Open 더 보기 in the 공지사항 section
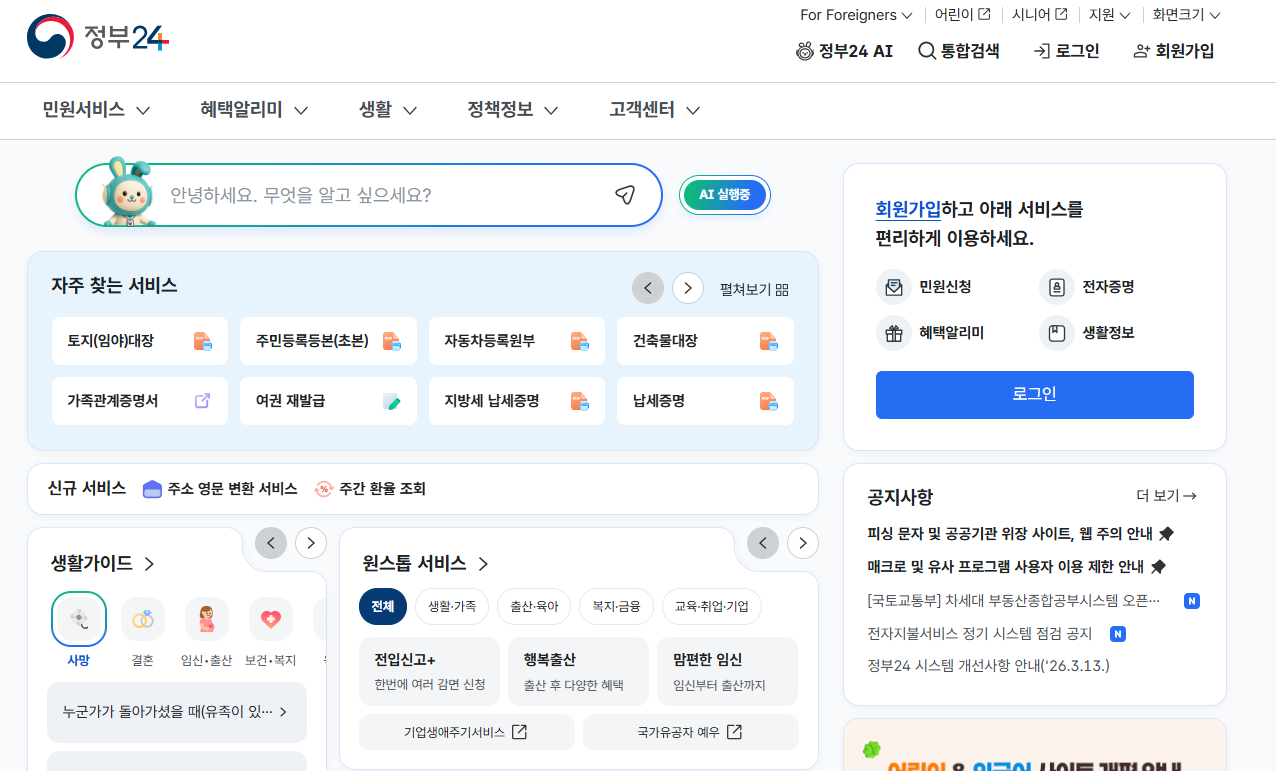The height and width of the screenshot is (771, 1276). pyautogui.click(x=1167, y=495)
